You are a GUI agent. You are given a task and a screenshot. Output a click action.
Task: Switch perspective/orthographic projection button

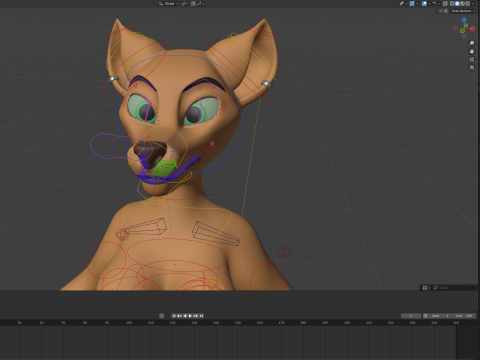472,68
